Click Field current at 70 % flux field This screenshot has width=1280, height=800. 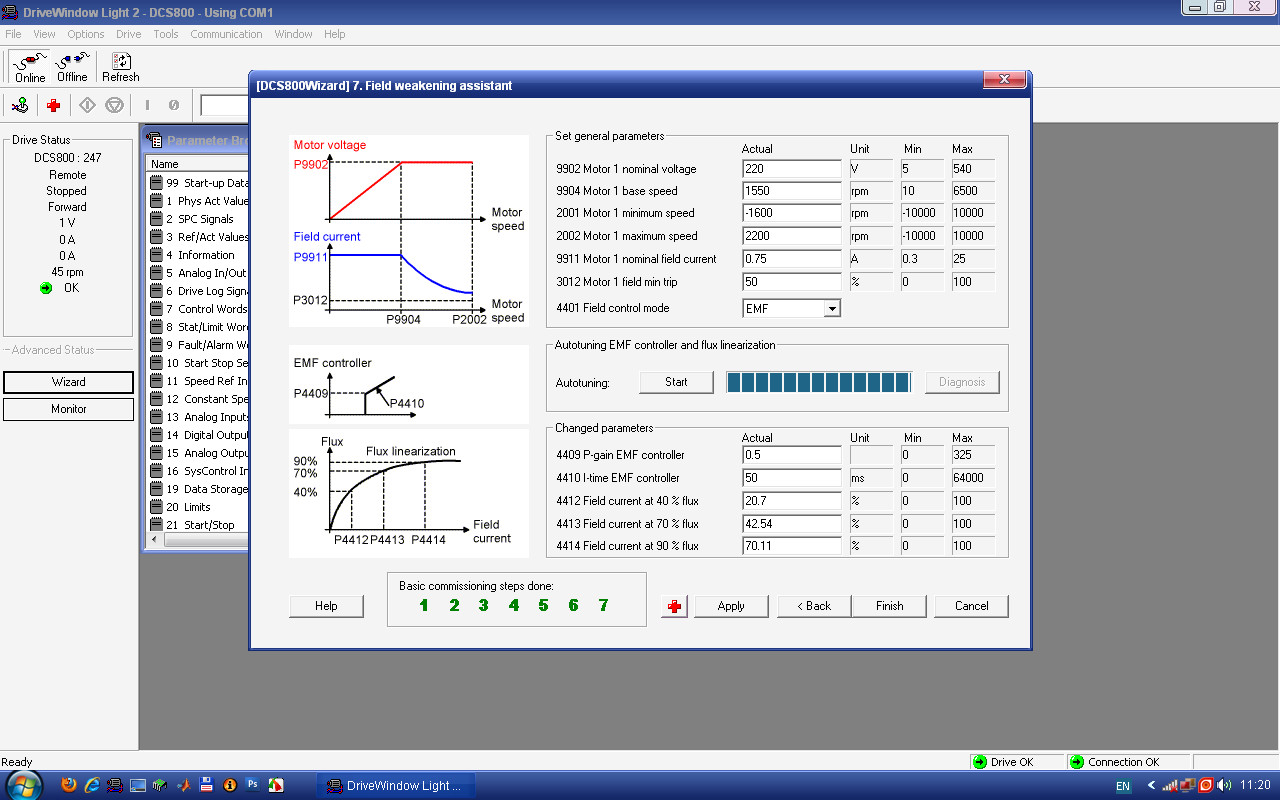tap(792, 524)
